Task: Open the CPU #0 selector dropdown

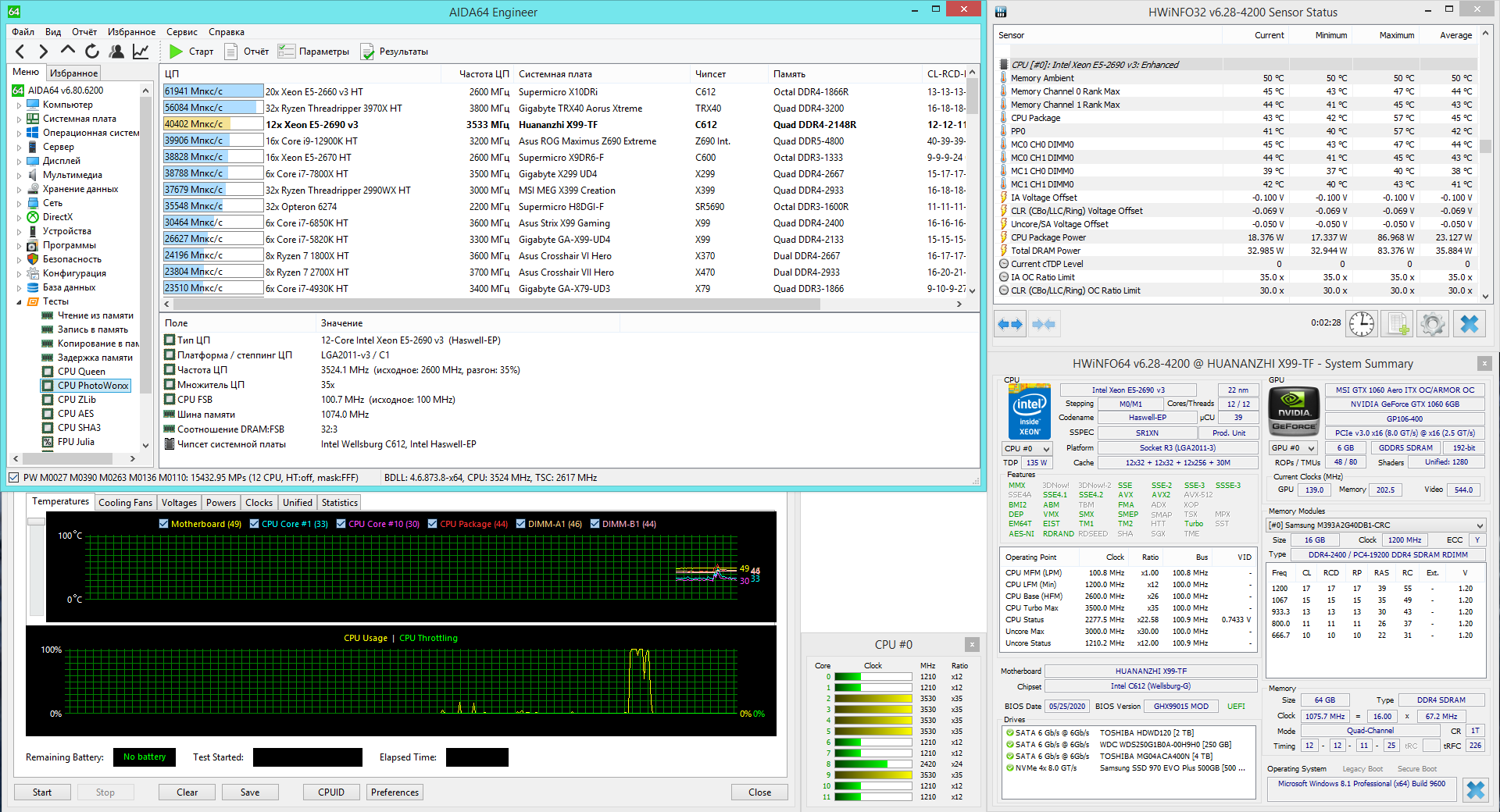Action: pyautogui.click(x=1027, y=448)
